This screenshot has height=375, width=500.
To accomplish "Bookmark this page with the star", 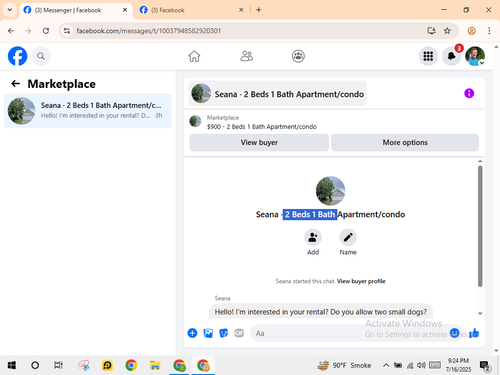I will pos(447,31).
